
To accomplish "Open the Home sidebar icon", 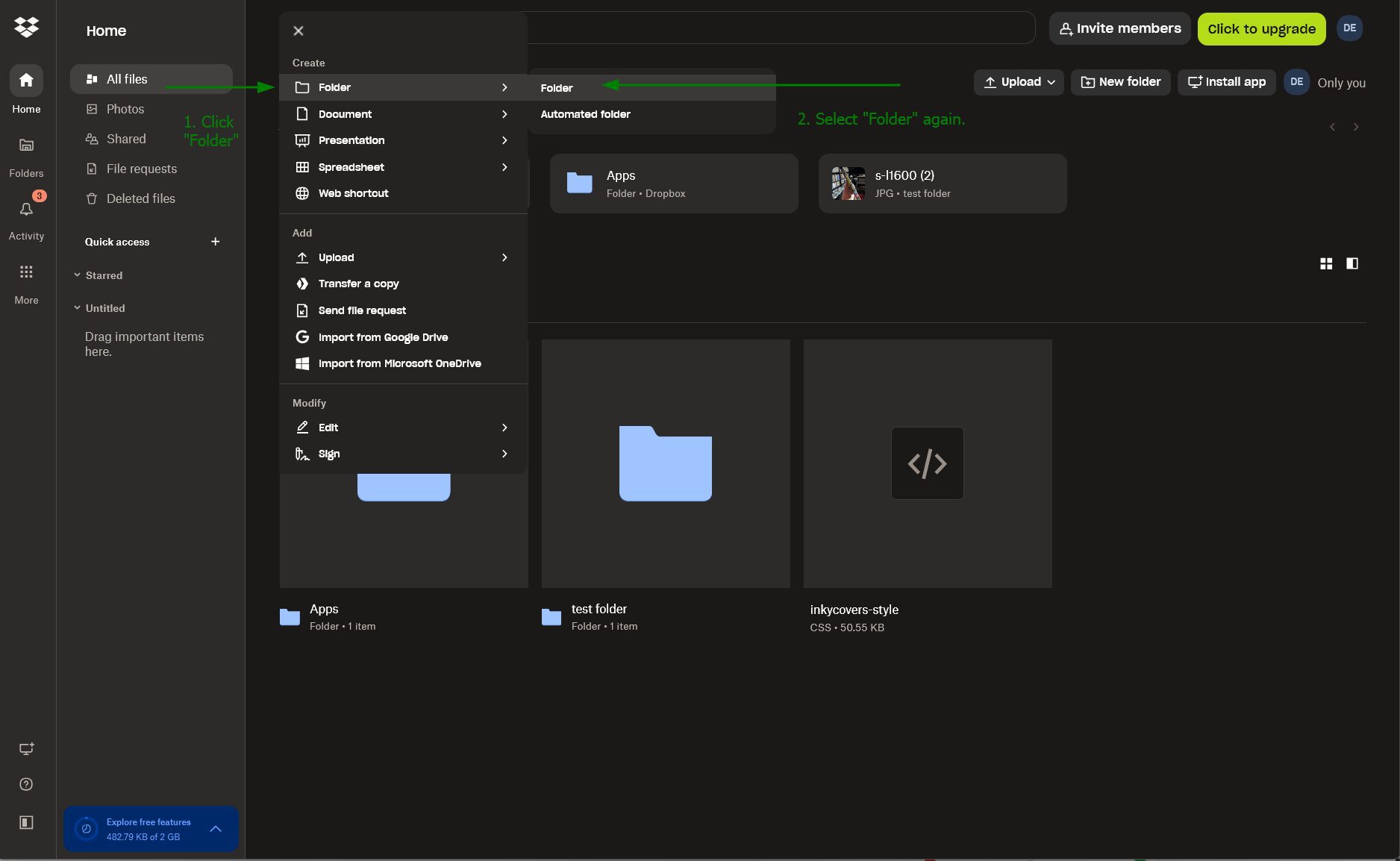I will tap(26, 81).
